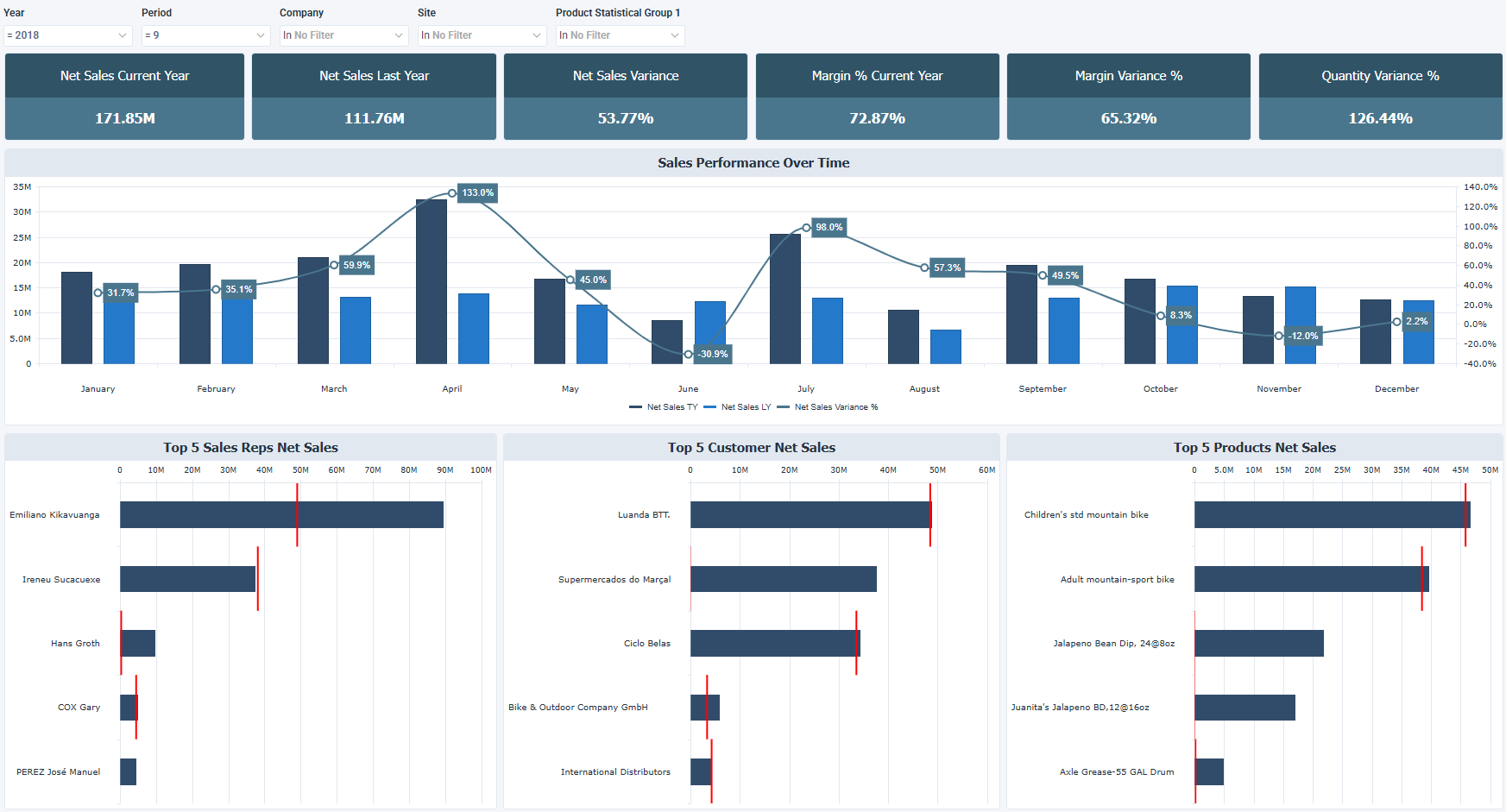Image resolution: width=1506 pixels, height=812 pixels.
Task: Click the Sales Performance Over Time title
Action: 753,163
